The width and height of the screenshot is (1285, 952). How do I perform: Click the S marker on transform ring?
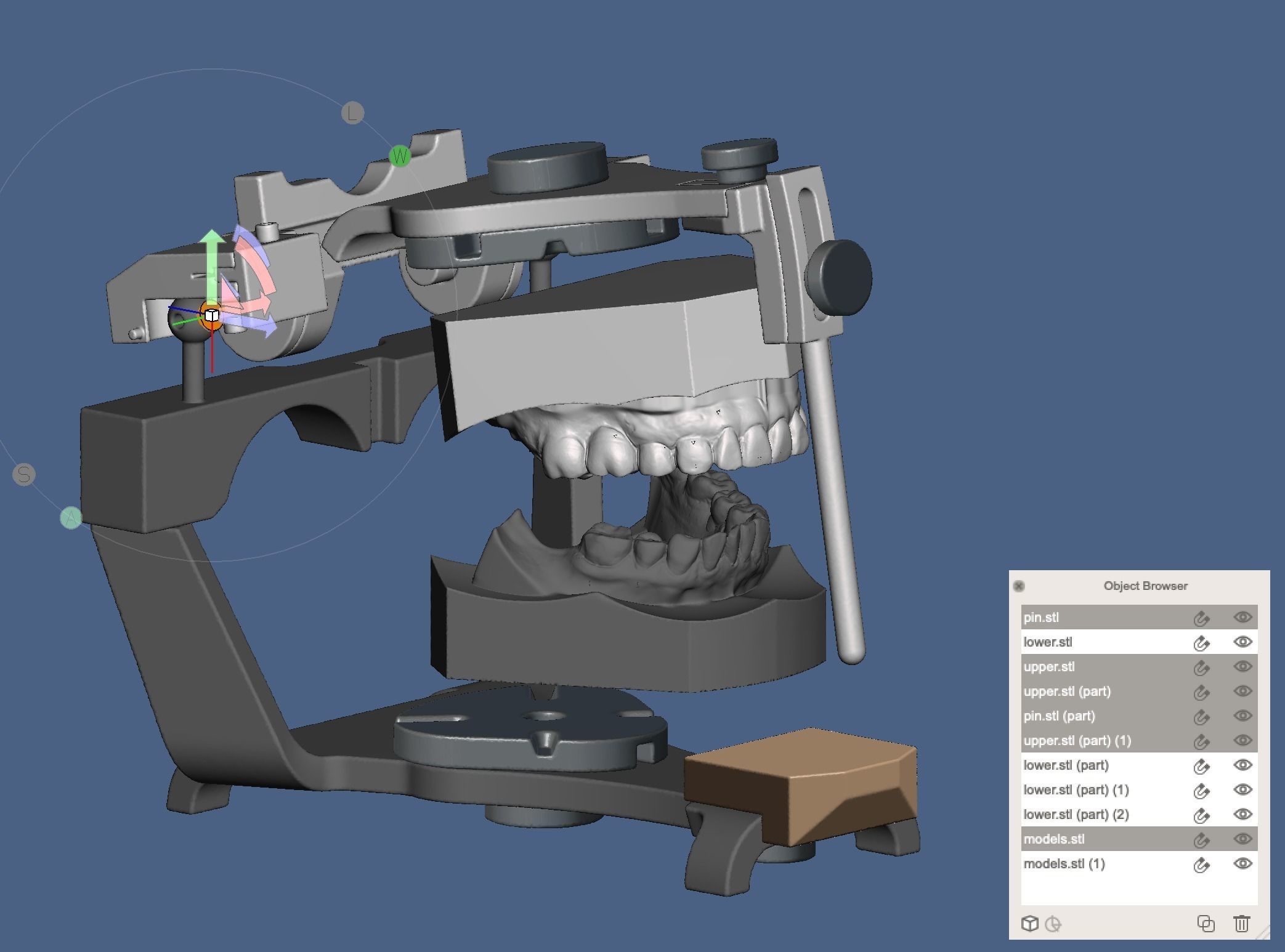tap(24, 475)
